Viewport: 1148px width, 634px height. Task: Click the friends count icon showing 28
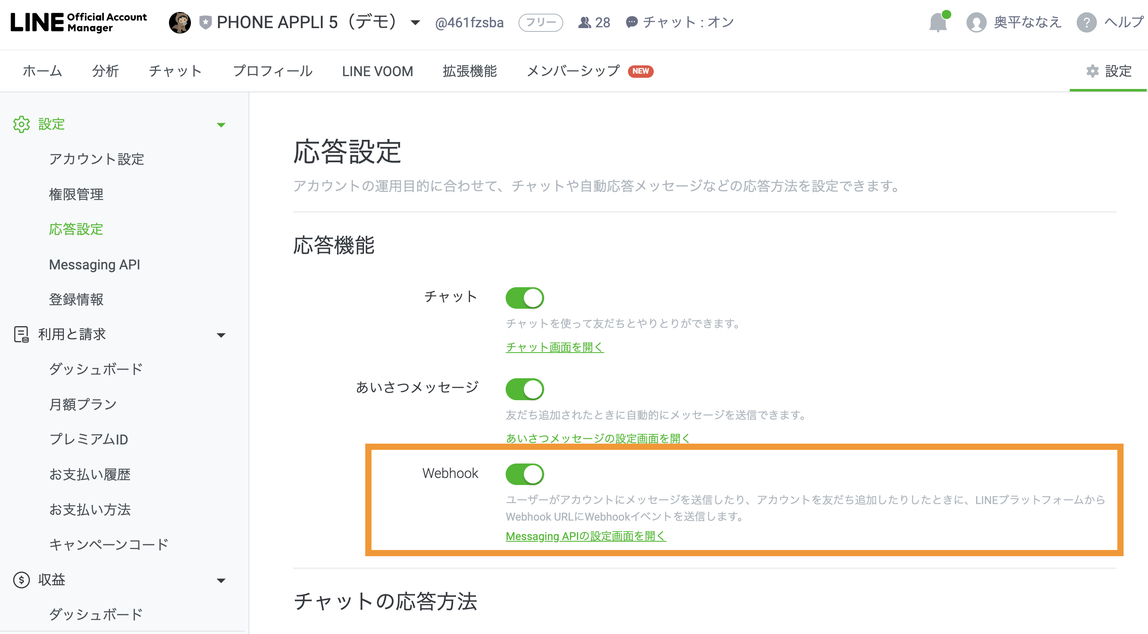click(x=584, y=23)
